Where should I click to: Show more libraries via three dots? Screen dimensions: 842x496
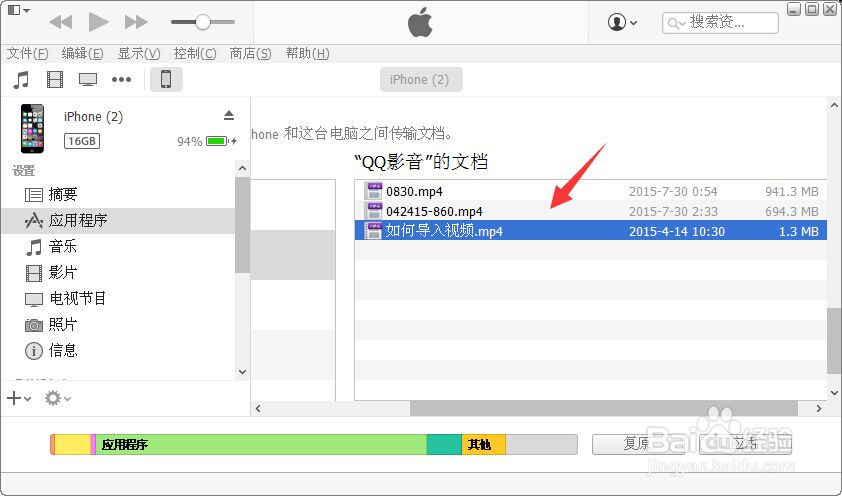[121, 80]
